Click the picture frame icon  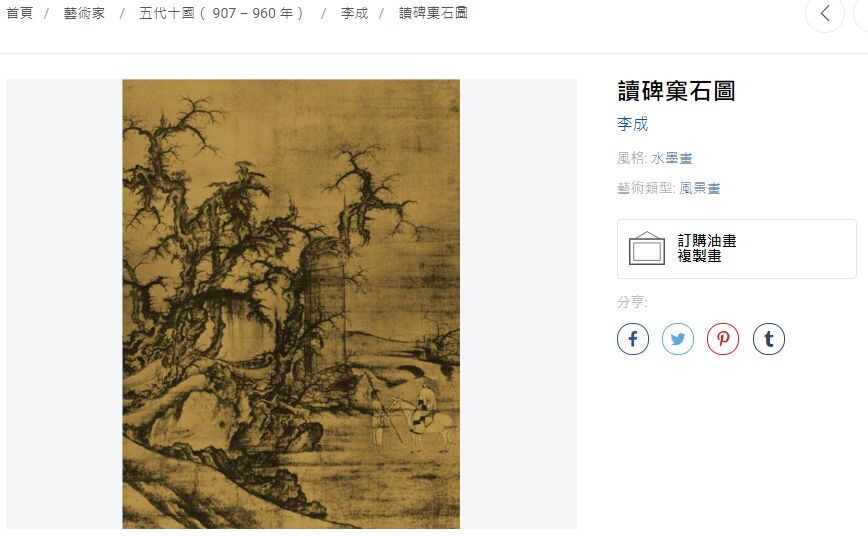647,248
